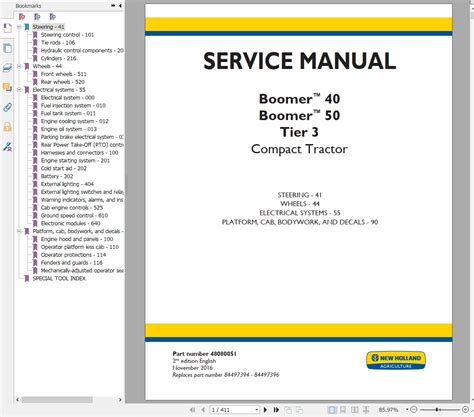Open the page thumbnails sidebar icon

(7, 48)
